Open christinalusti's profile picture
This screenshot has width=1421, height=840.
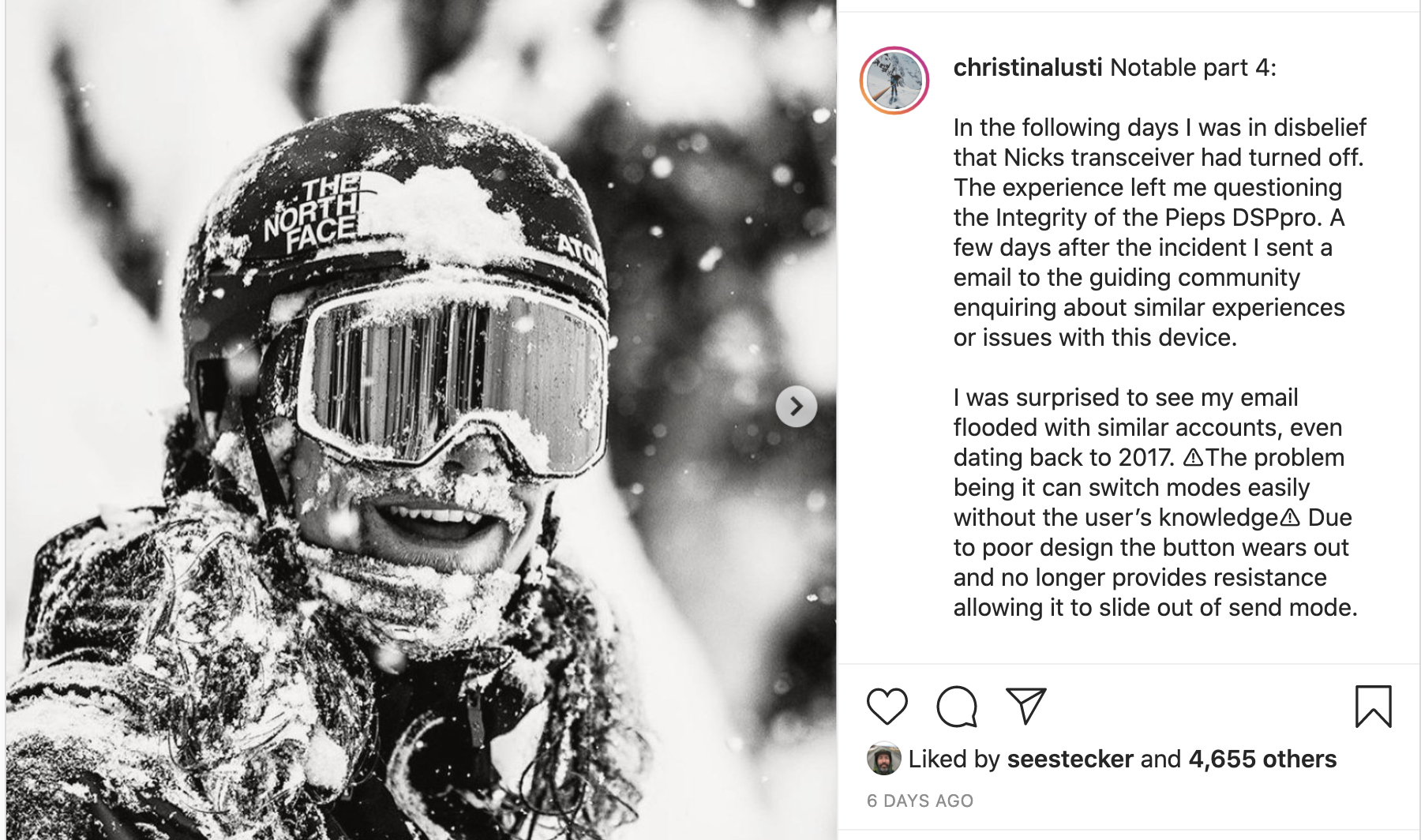tap(894, 81)
